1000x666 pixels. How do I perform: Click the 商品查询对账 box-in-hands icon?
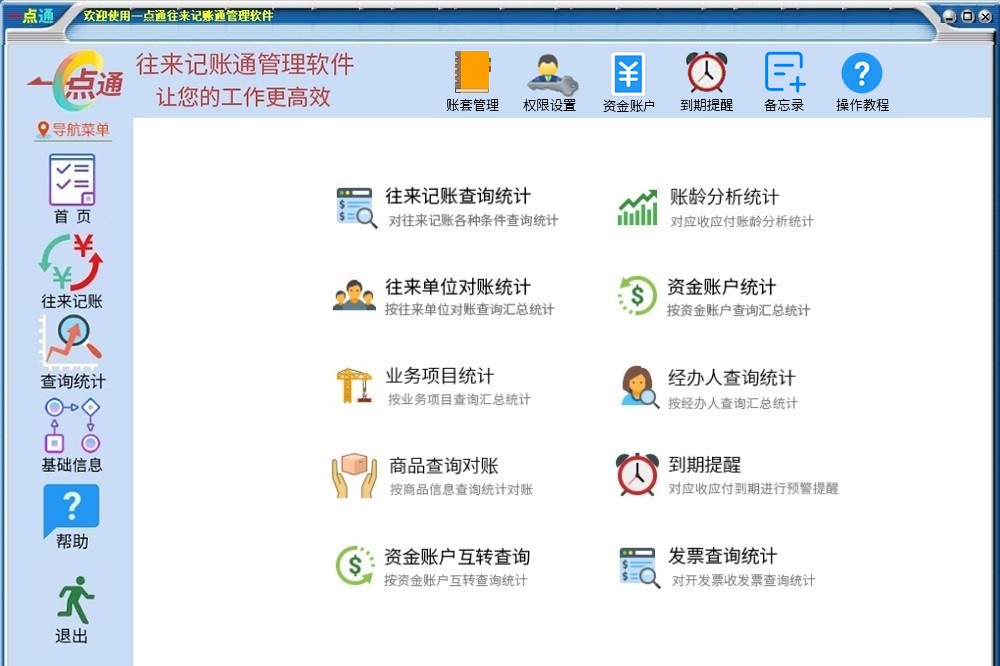355,475
